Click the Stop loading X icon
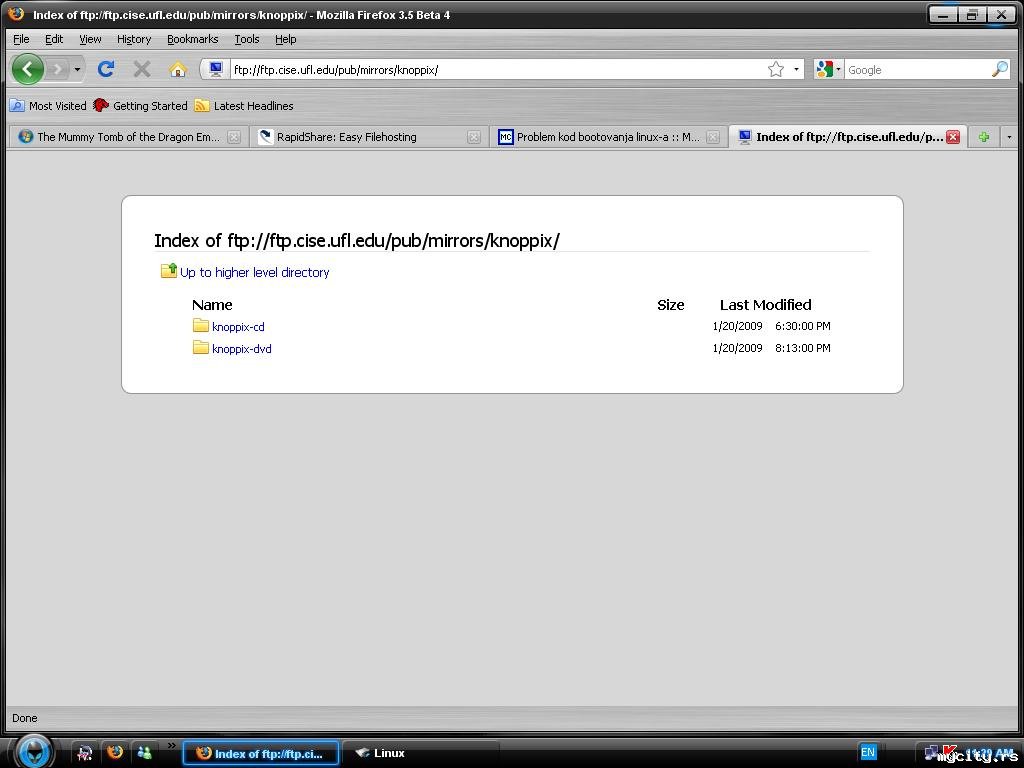 pos(142,69)
